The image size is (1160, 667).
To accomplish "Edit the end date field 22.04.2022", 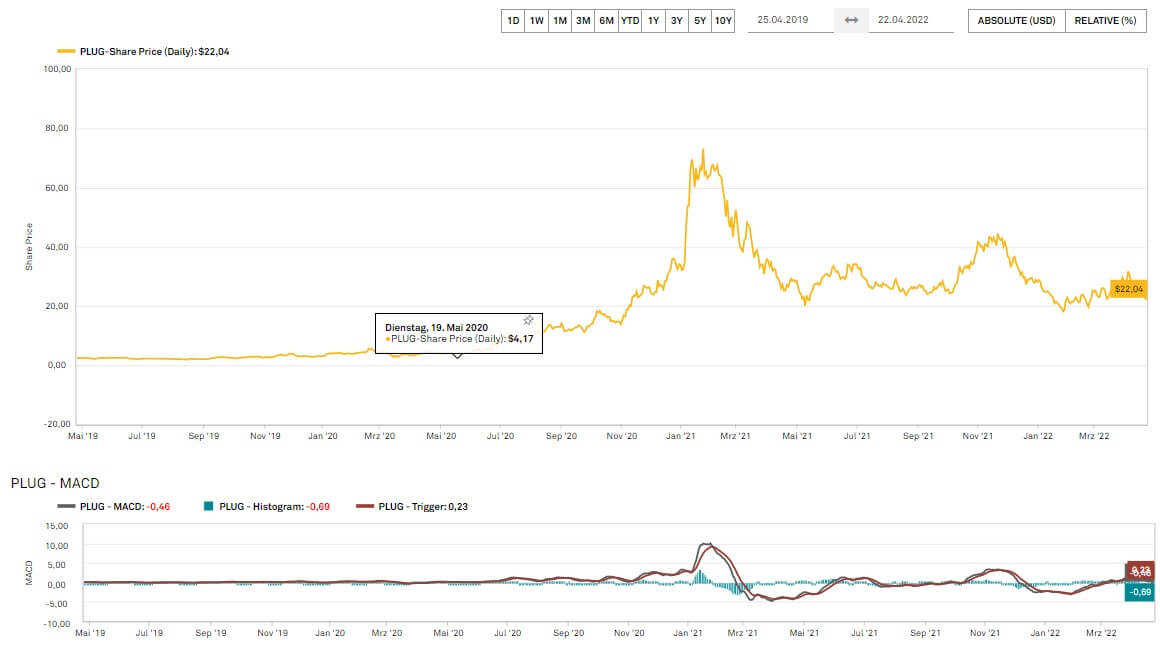I will pyautogui.click(x=911, y=20).
